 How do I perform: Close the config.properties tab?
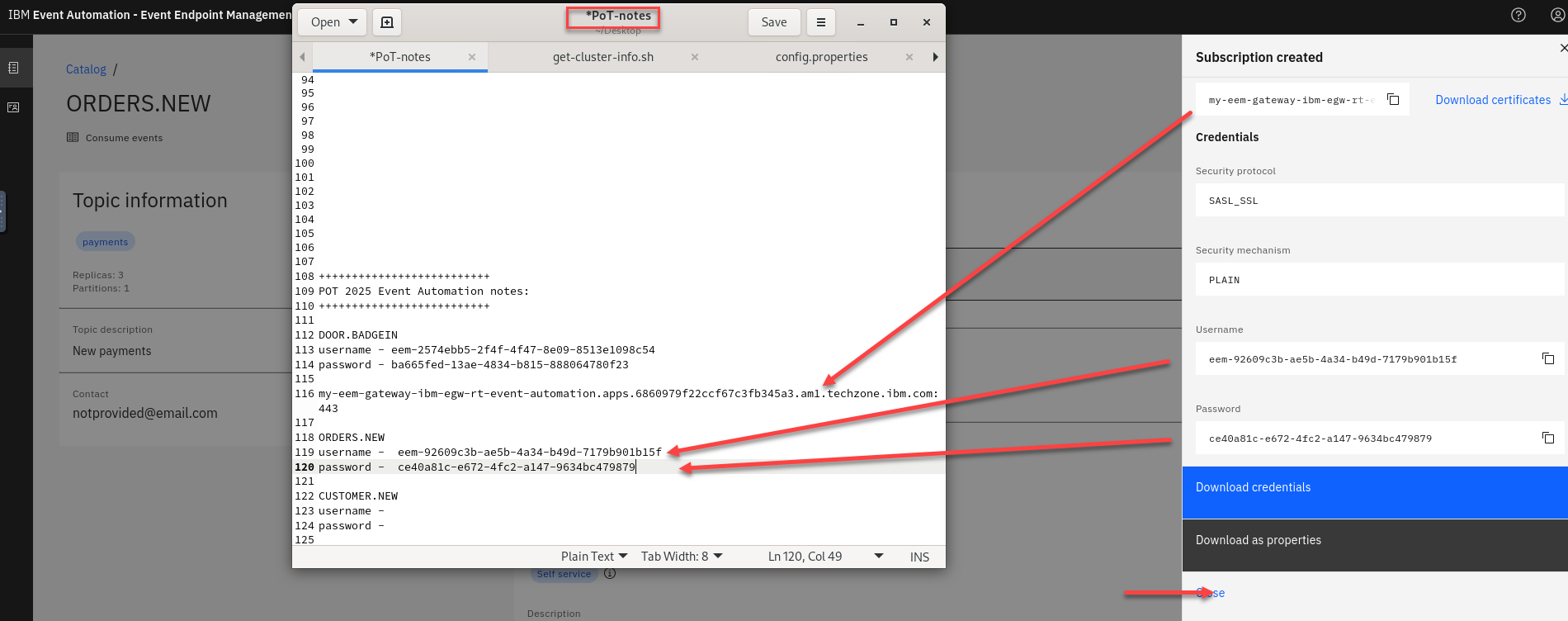coord(909,57)
